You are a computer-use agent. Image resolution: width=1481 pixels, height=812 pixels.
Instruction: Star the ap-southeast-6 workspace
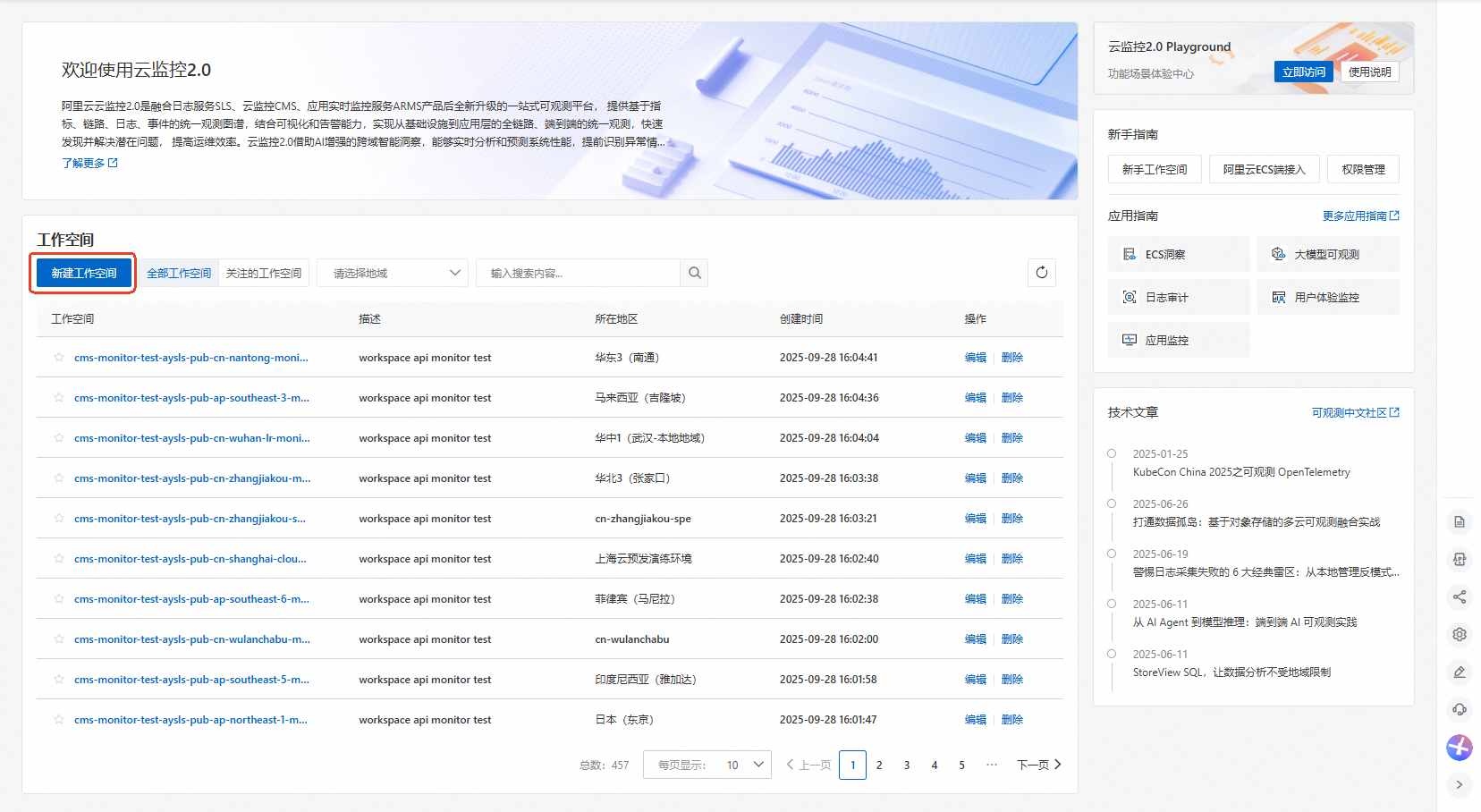tap(59, 599)
